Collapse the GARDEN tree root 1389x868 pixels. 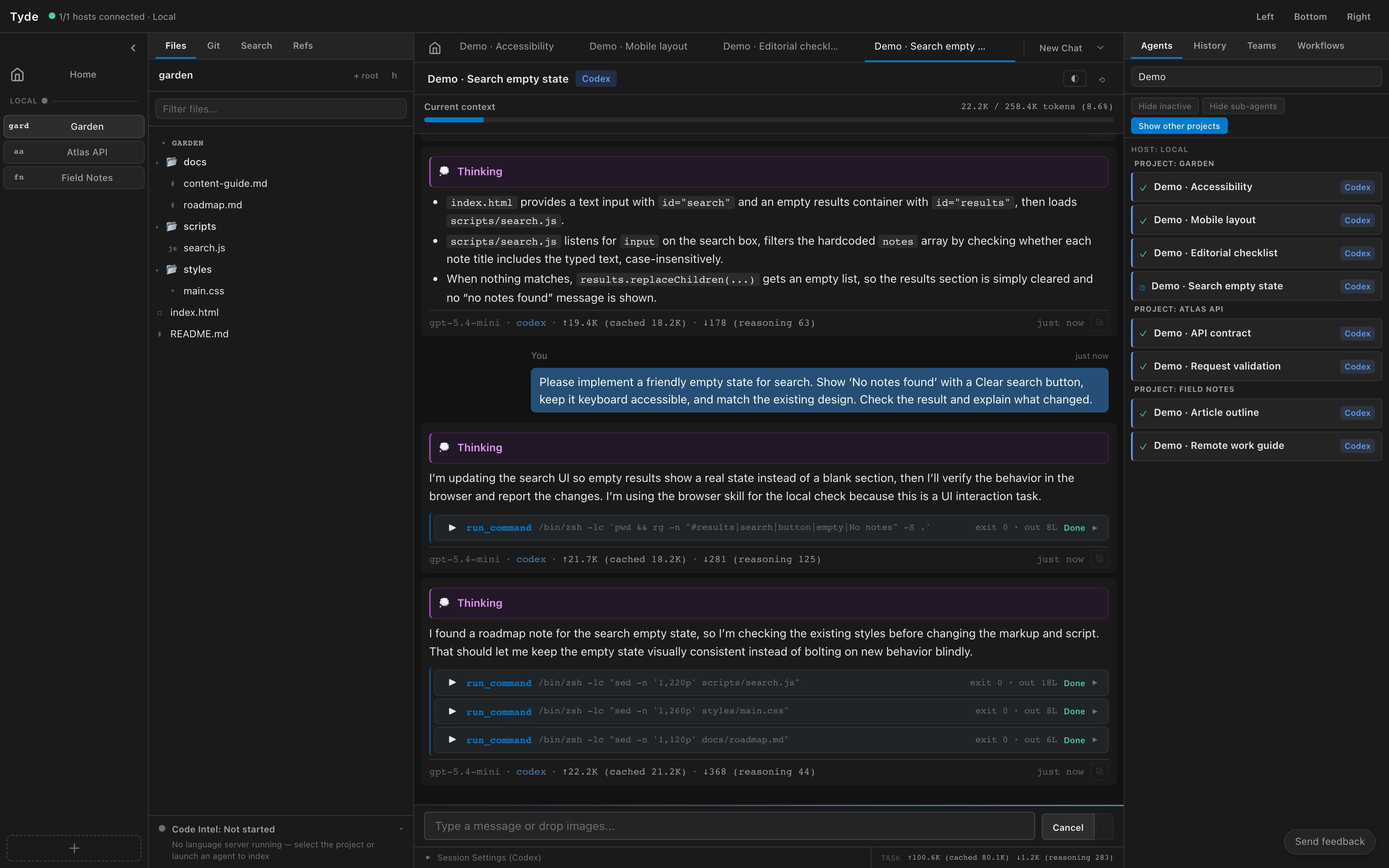coord(164,143)
